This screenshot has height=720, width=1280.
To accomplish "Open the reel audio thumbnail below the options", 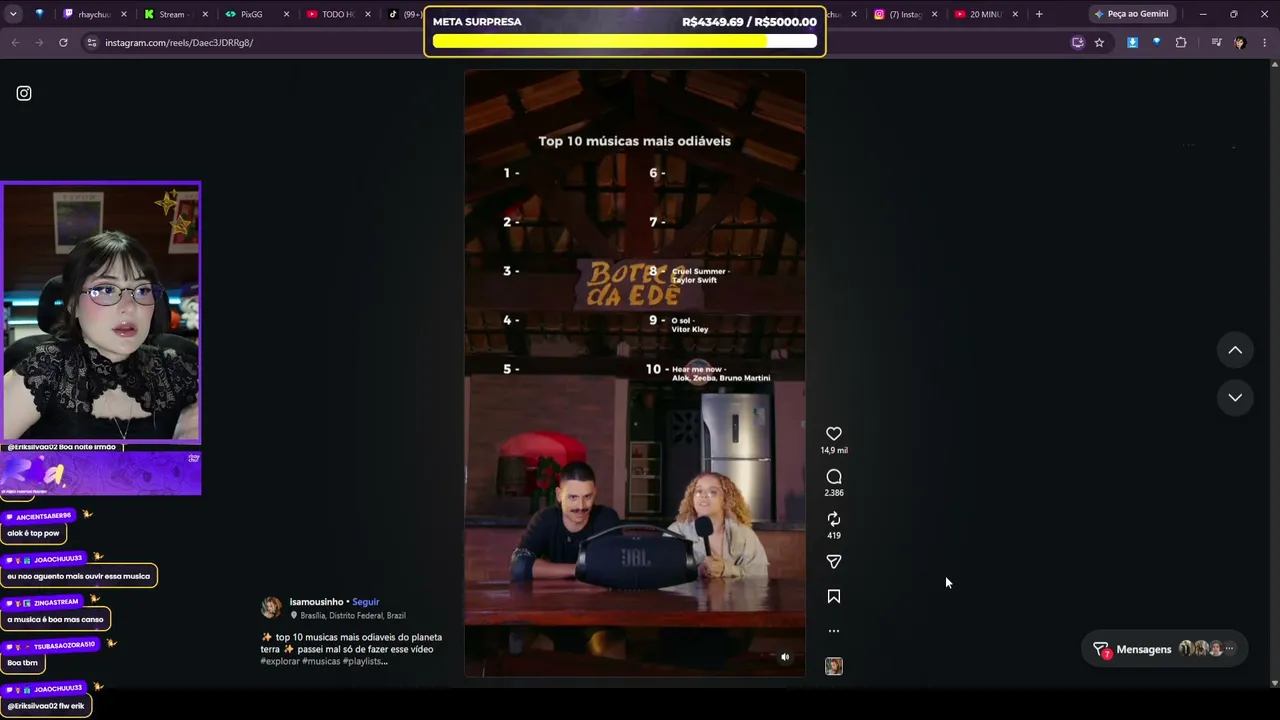I will click(834, 666).
